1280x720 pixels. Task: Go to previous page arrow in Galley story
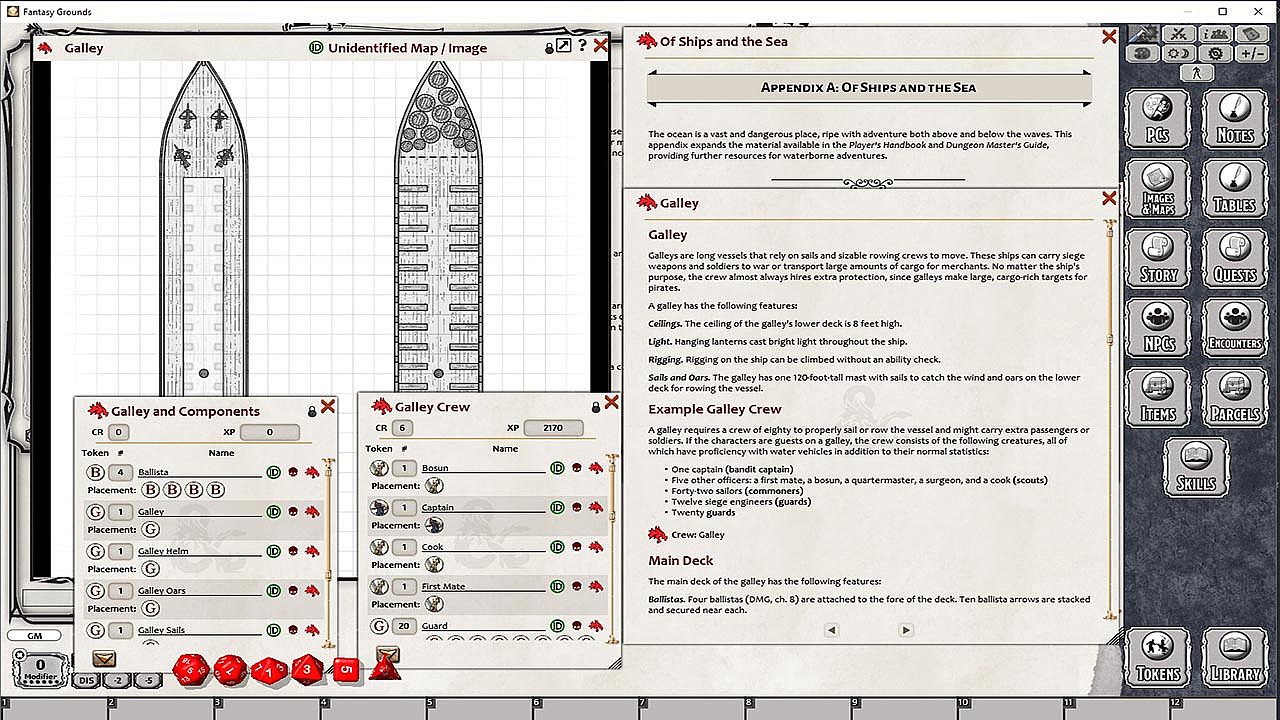pos(831,630)
